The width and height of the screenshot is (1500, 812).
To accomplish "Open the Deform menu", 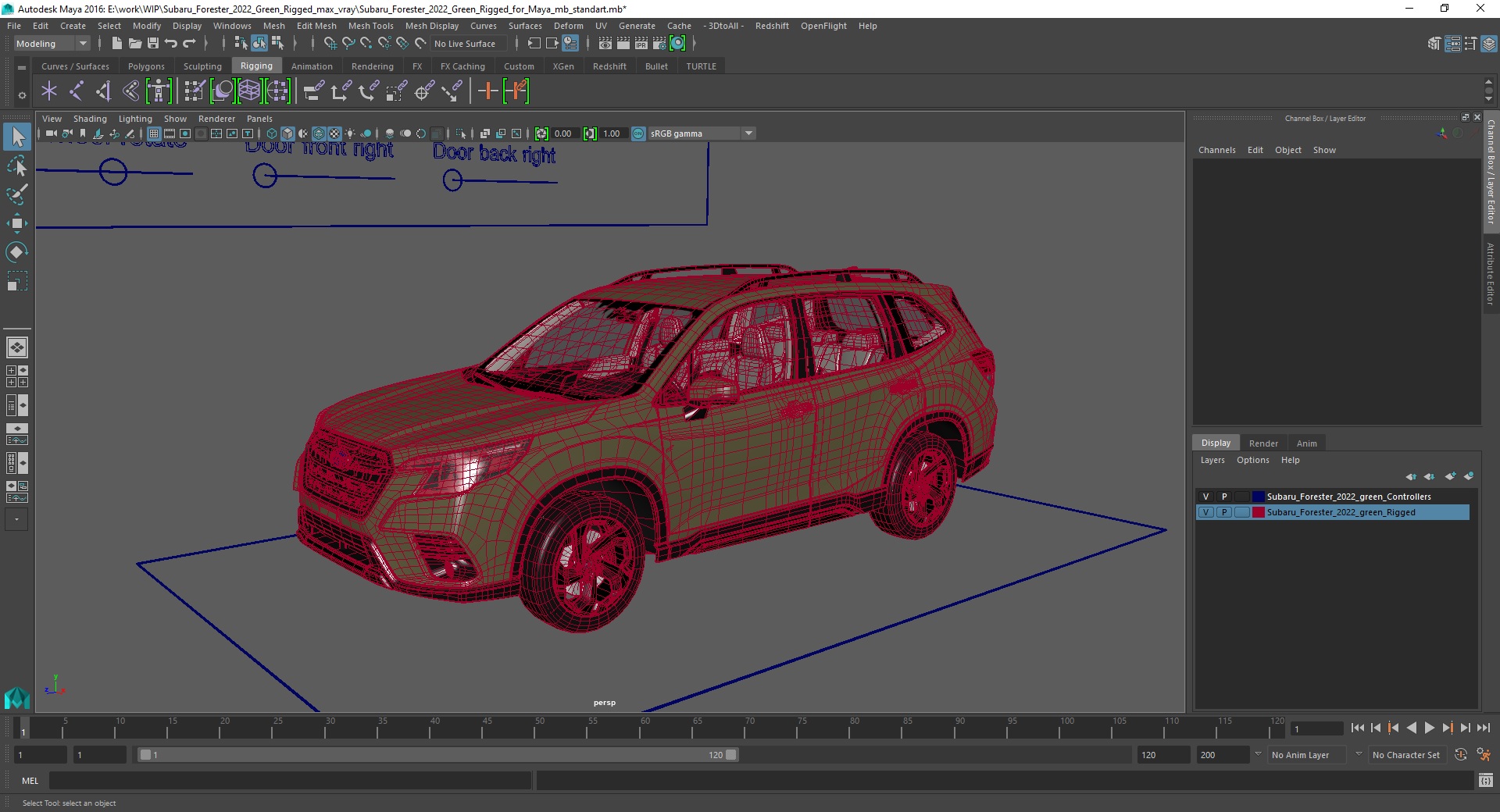I will (x=568, y=26).
